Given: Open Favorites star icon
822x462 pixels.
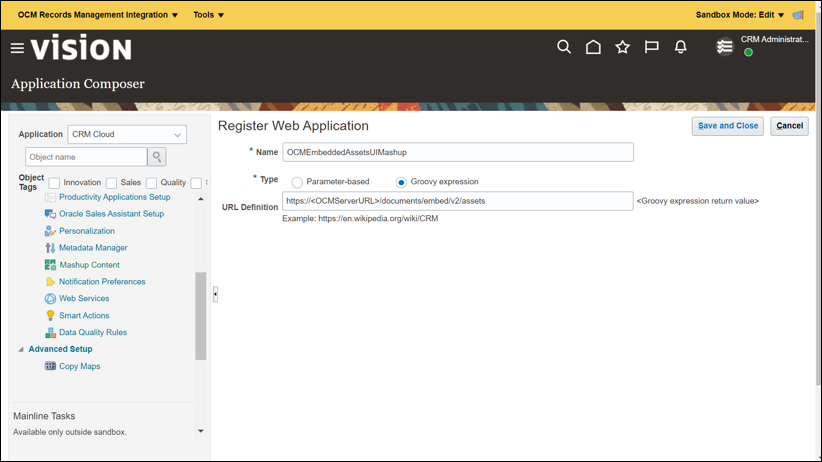Looking at the screenshot, I should click(x=622, y=47).
